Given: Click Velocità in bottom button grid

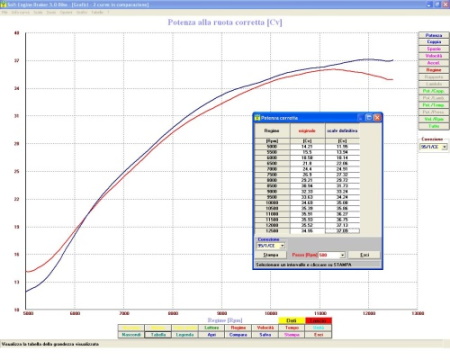Looking at the screenshot, I should point(265,328).
